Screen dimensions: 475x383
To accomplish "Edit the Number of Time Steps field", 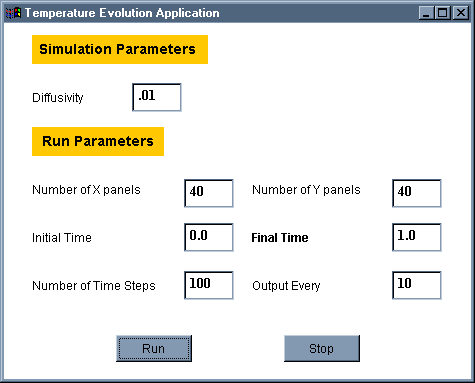I will click(x=209, y=285).
